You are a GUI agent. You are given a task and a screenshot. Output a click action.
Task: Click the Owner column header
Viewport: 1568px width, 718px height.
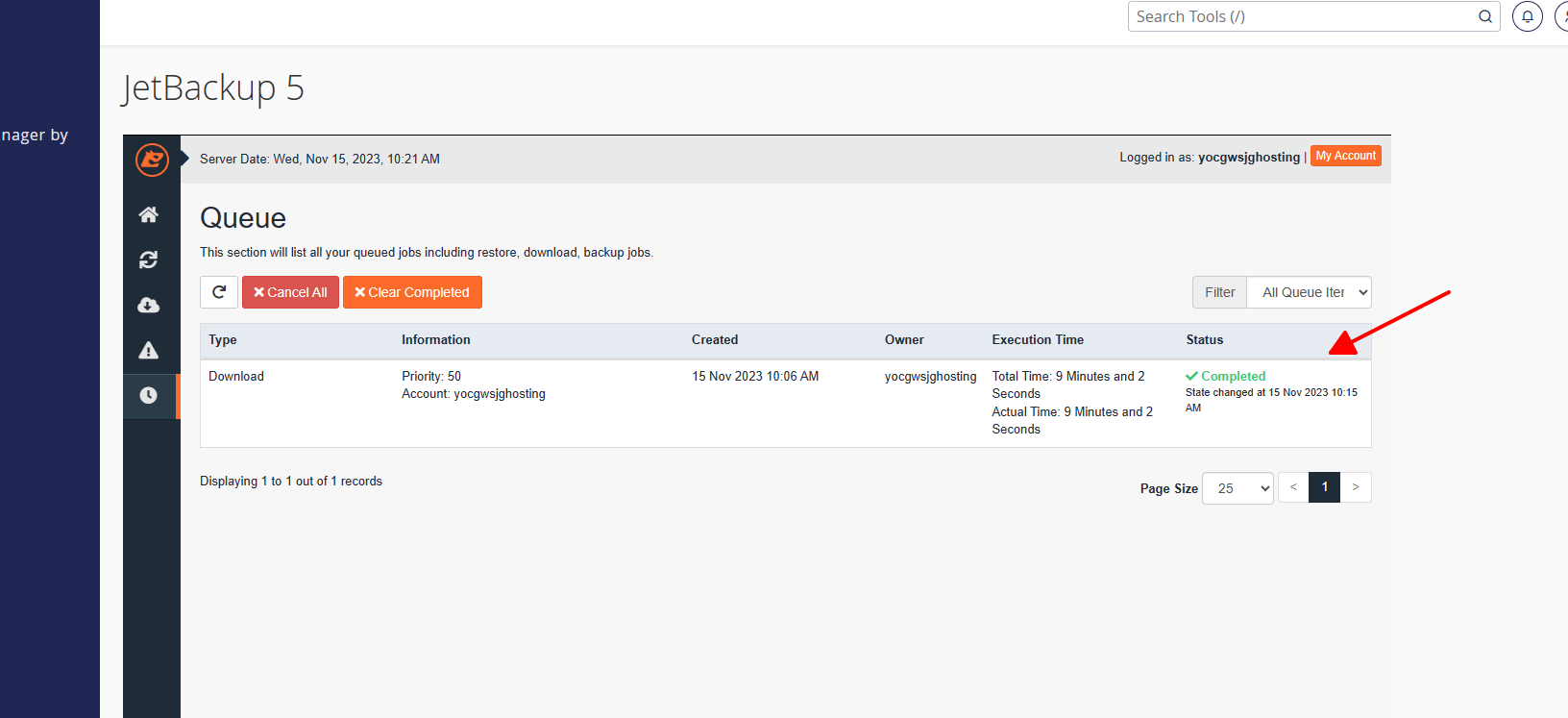pos(904,340)
